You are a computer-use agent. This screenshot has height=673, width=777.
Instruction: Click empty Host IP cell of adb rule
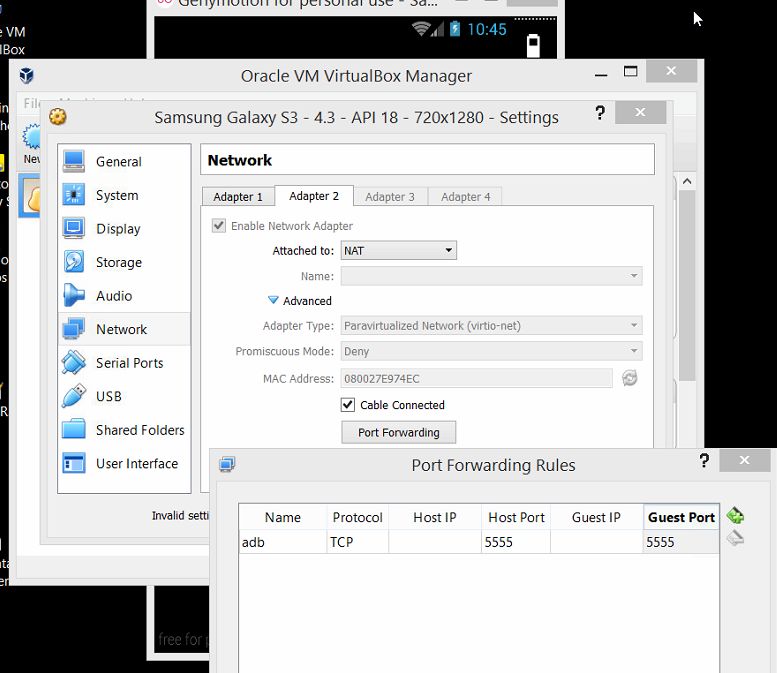(435, 542)
